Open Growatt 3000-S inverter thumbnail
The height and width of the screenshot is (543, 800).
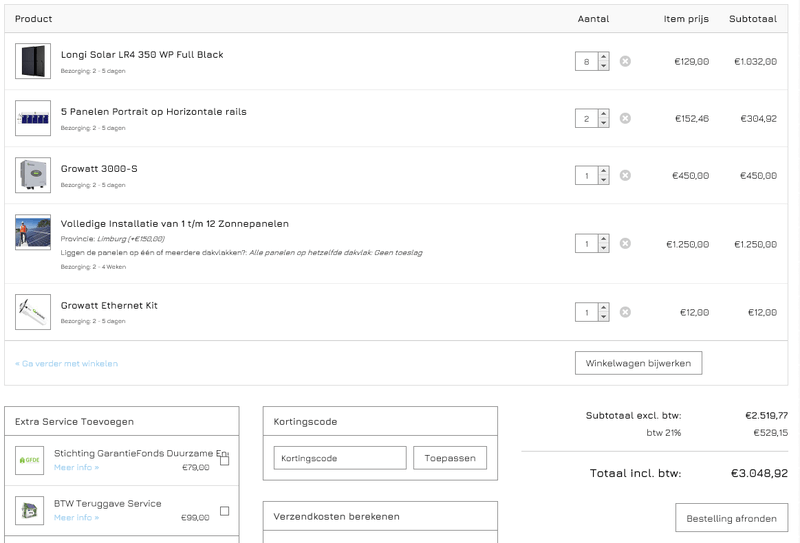33,175
